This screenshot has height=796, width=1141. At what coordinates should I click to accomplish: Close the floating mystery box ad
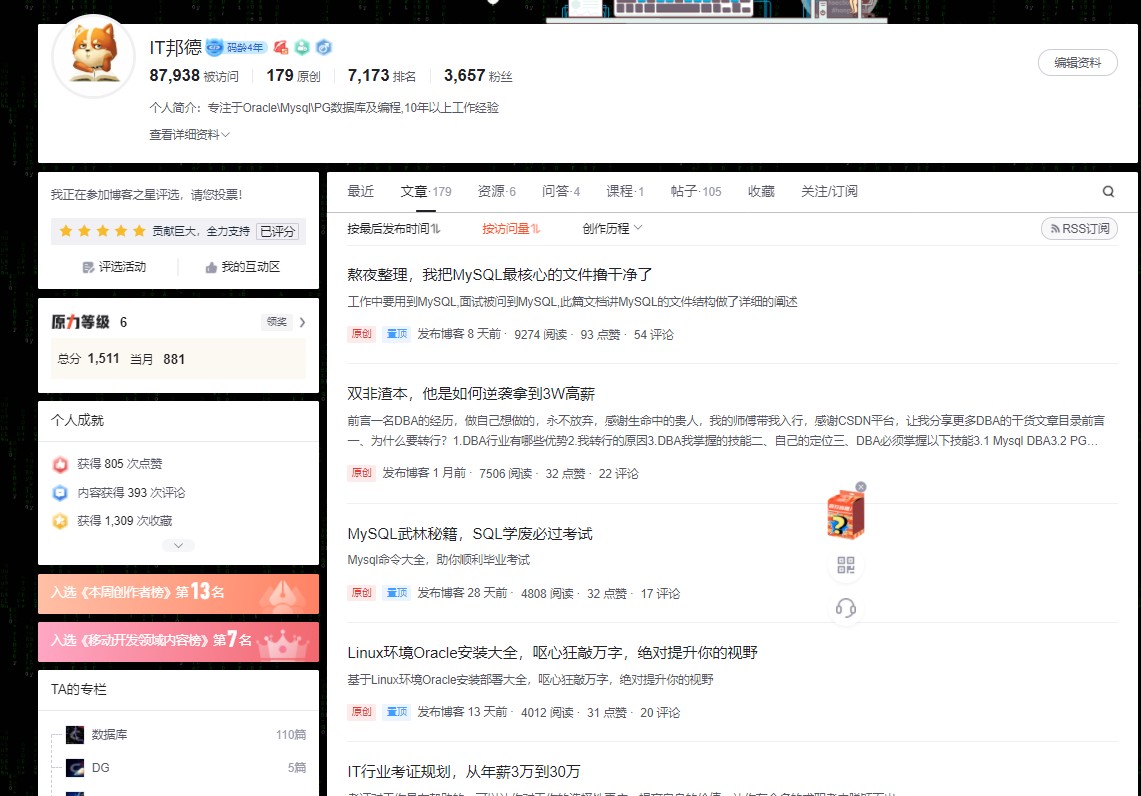coord(861,487)
